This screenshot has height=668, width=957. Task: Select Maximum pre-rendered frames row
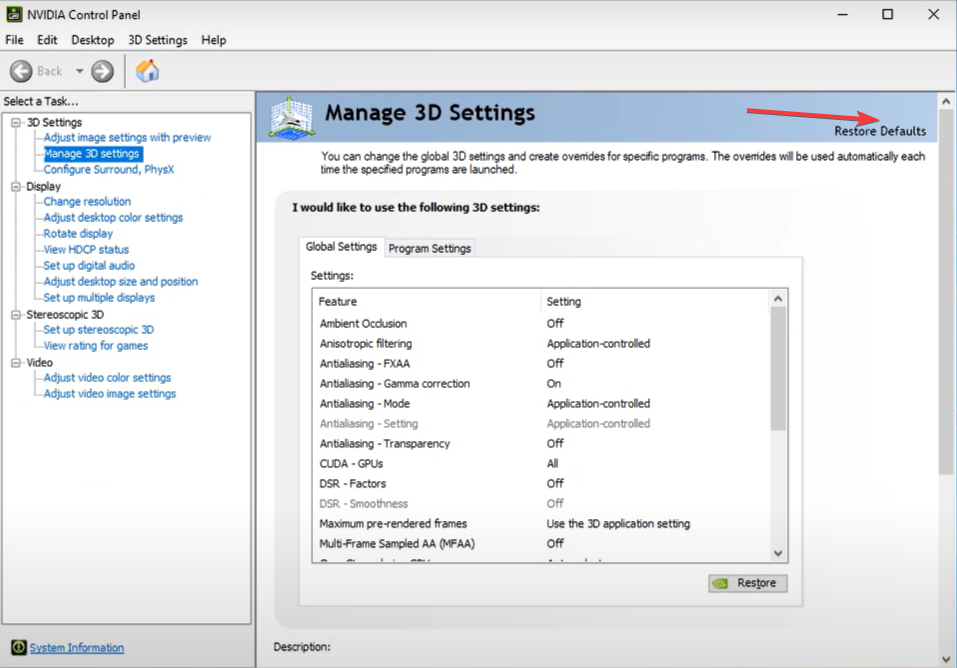tap(542, 524)
